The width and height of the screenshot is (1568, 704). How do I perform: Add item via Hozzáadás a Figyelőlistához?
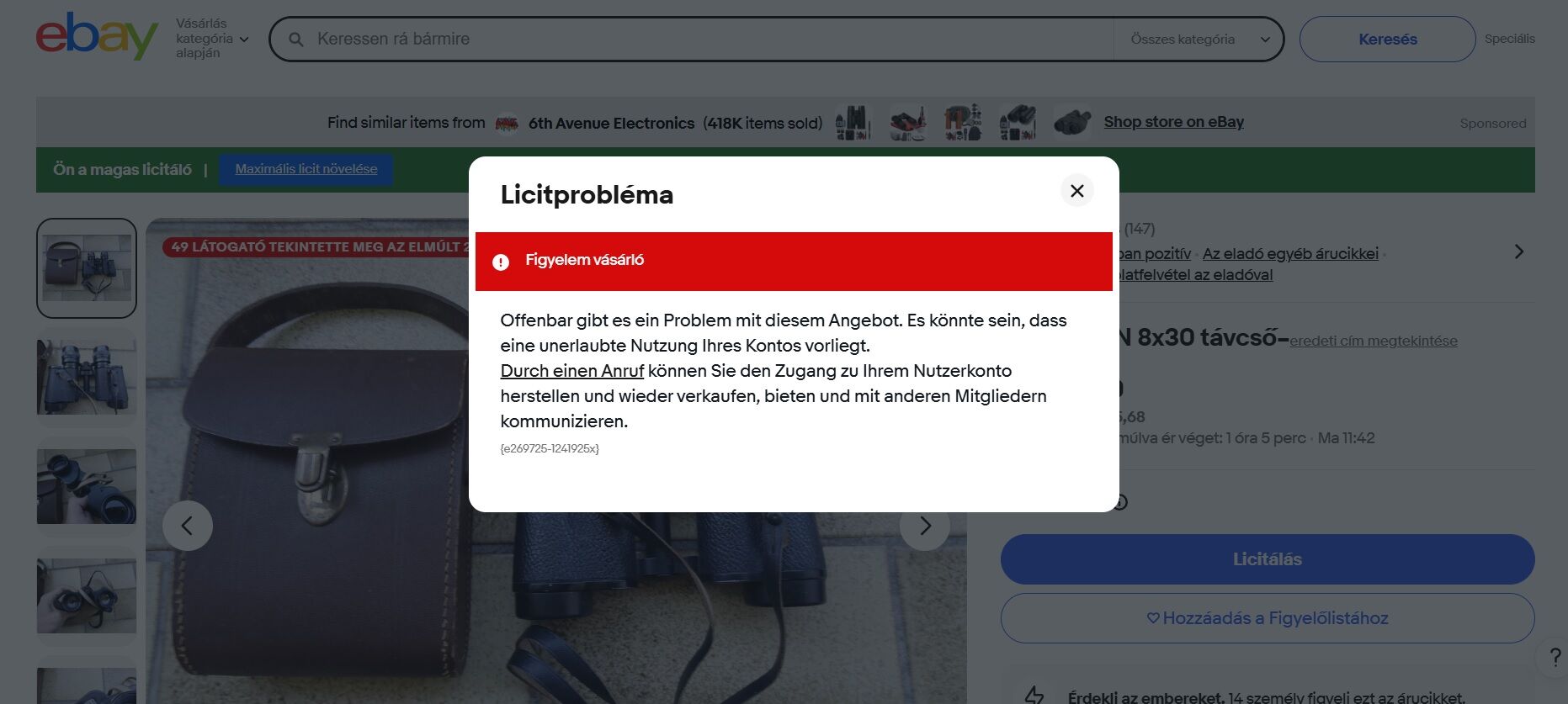pos(1268,618)
